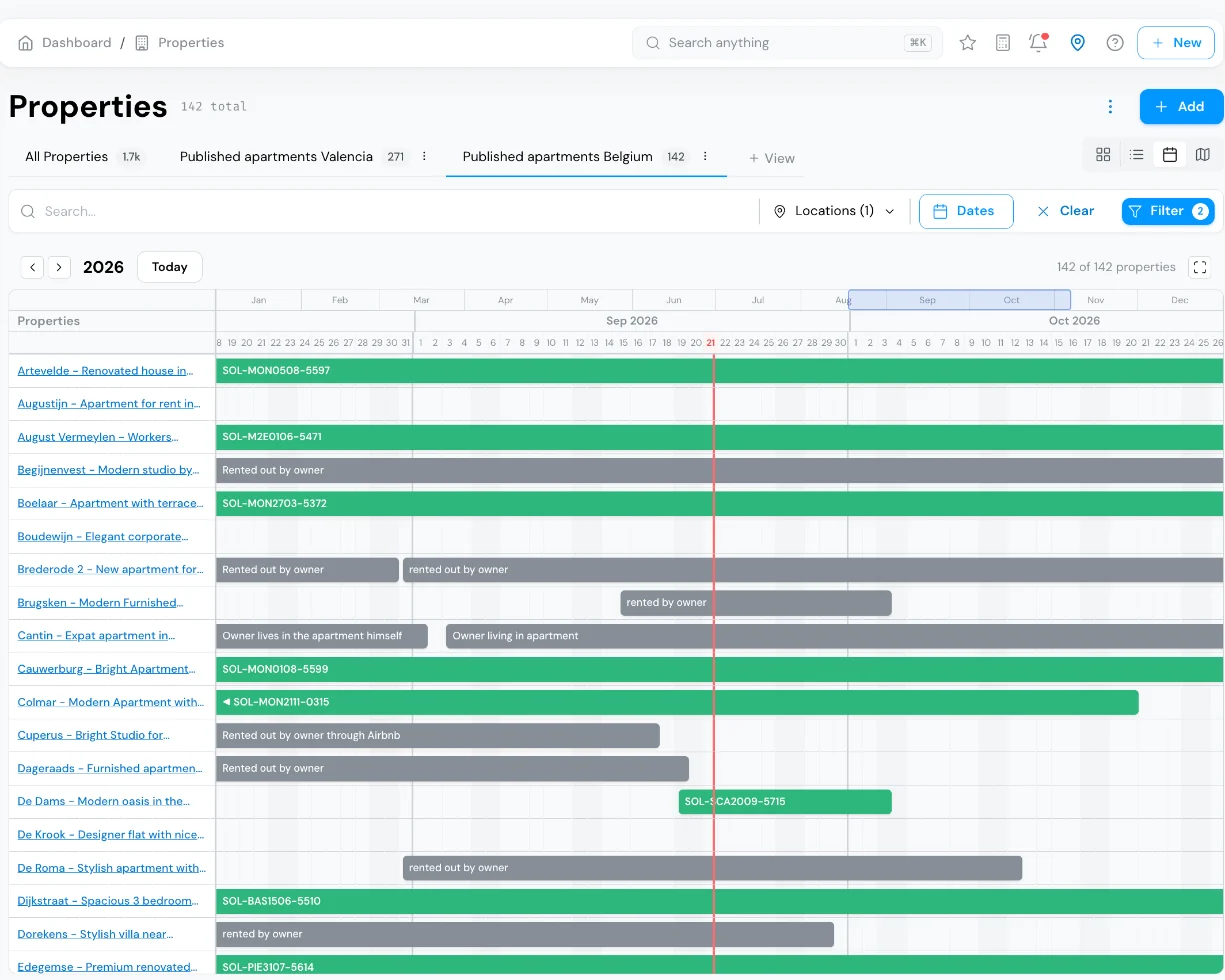Image resolution: width=1225 pixels, height=980 pixels.
Task: Select Brugsken rented by owner bar
Action: tap(756, 603)
